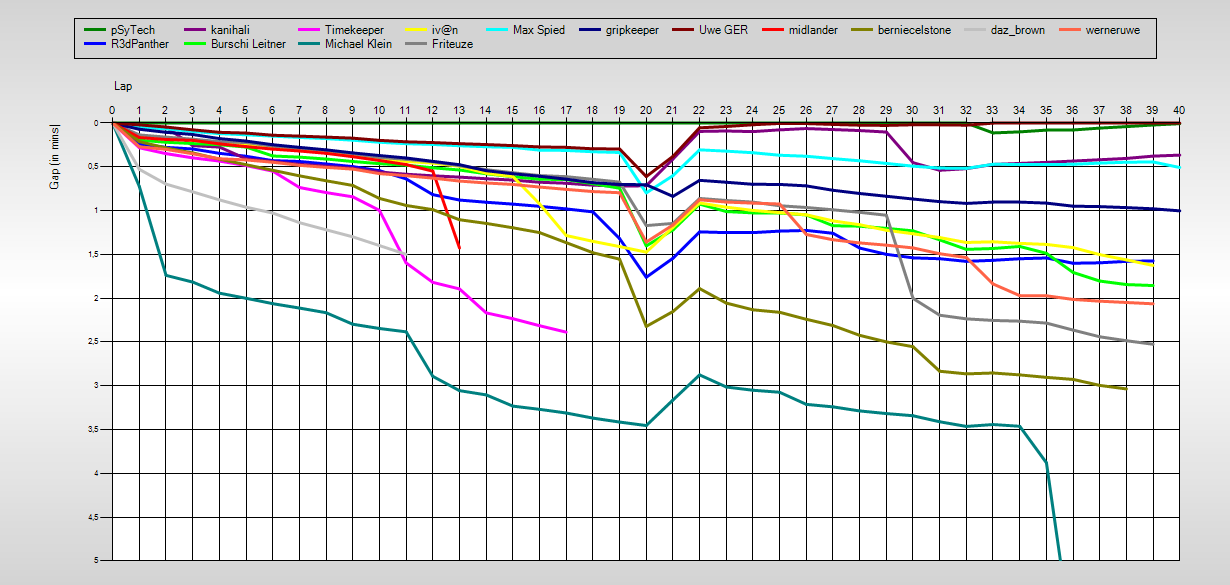Click lap number 31 on the lap axis
The image size is (1230, 585).
pyautogui.click(x=939, y=111)
